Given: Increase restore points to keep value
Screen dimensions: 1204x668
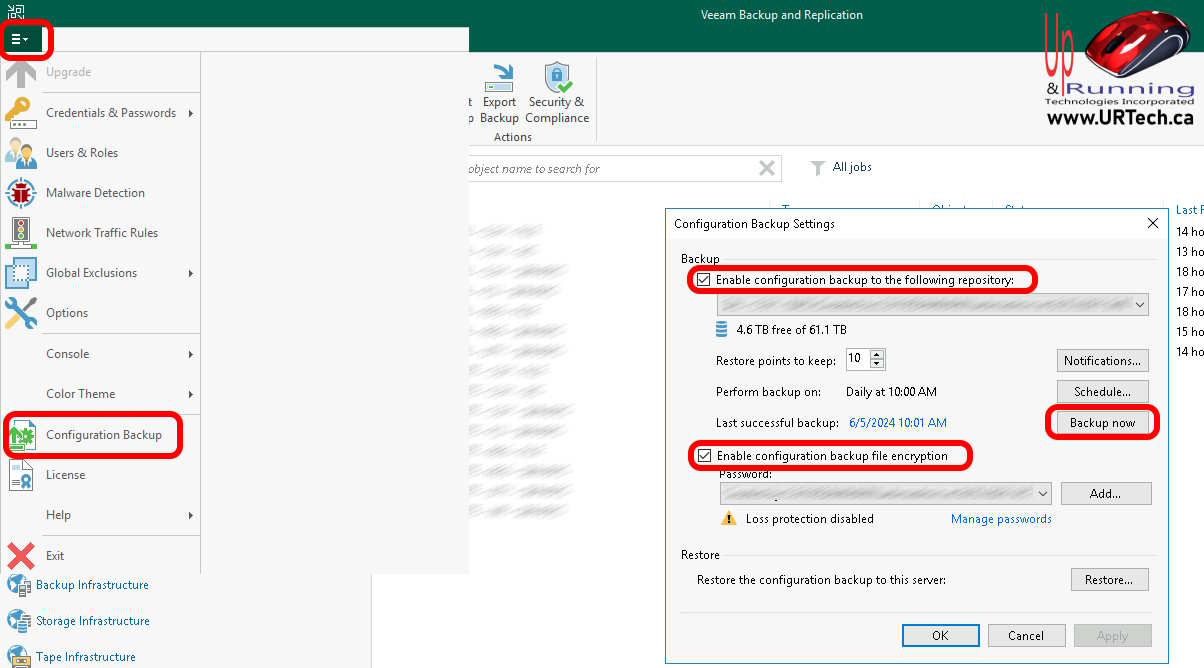Looking at the screenshot, I should point(877,355).
